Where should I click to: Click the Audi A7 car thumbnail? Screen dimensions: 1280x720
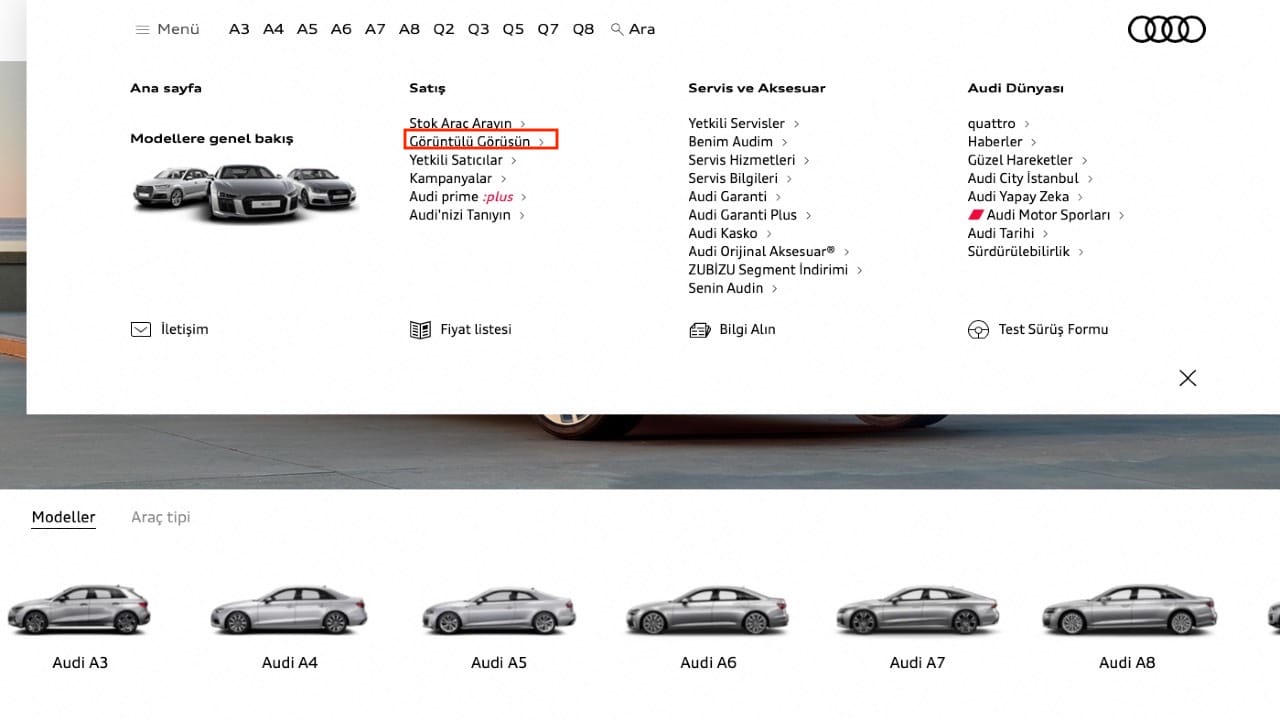(x=917, y=610)
